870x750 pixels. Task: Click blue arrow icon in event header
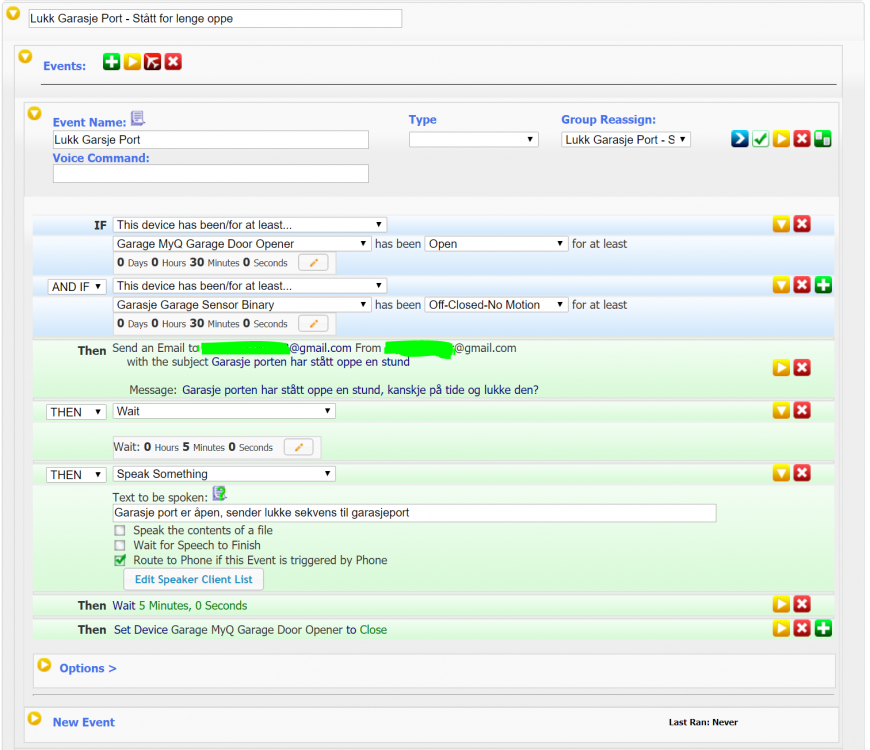pyautogui.click(x=739, y=139)
